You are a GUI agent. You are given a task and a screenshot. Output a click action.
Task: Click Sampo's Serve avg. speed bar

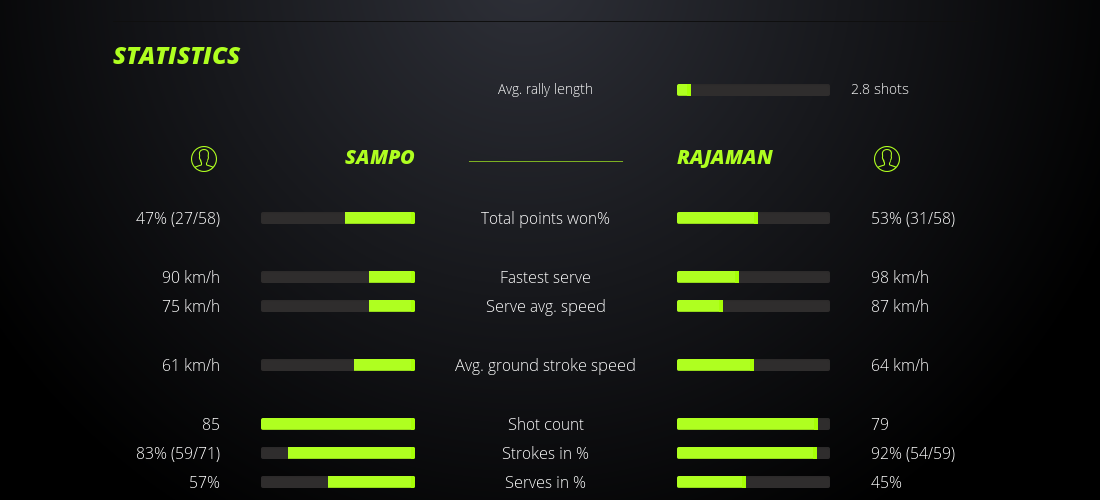click(338, 306)
